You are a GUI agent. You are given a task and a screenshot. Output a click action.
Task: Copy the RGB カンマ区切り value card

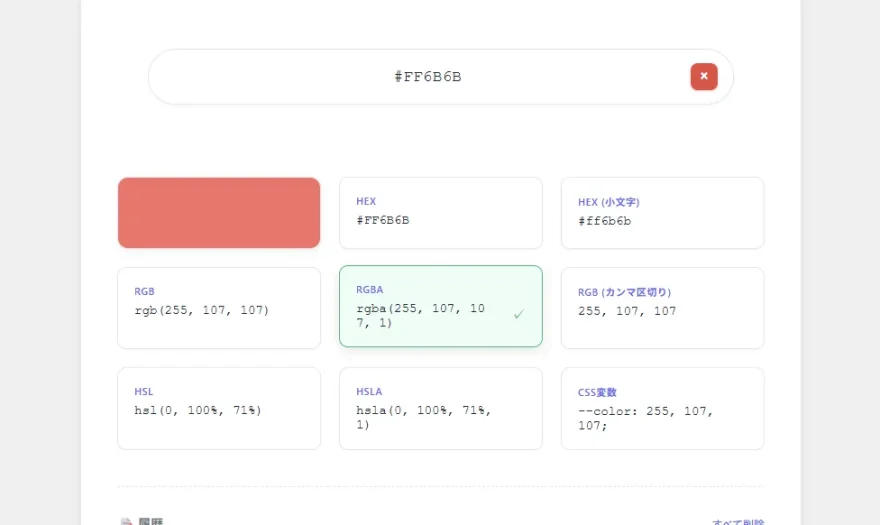pyautogui.click(x=662, y=308)
